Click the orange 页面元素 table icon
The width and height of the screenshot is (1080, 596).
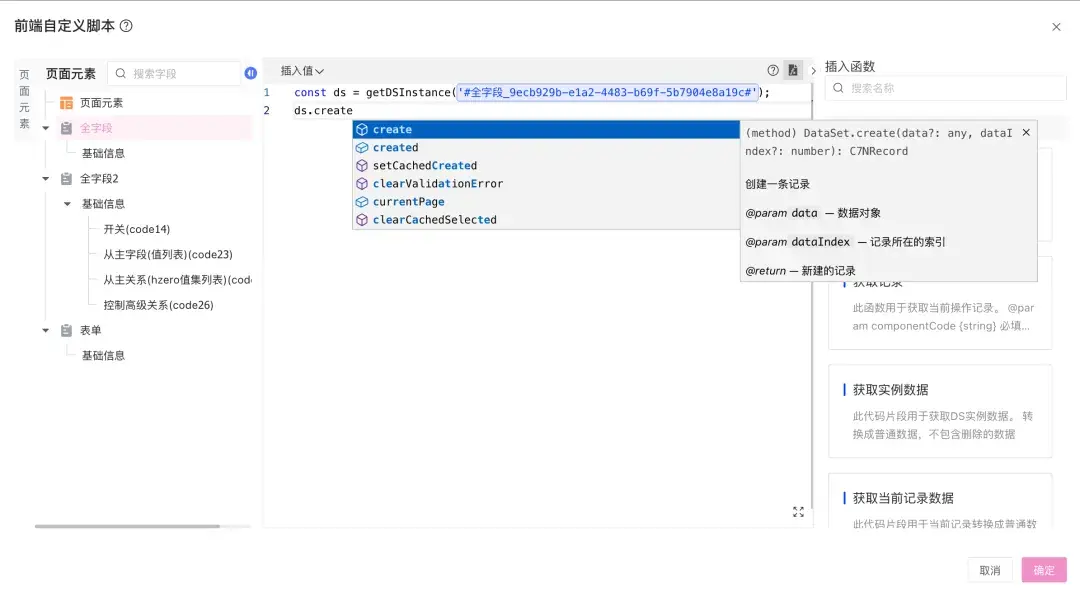coord(66,103)
